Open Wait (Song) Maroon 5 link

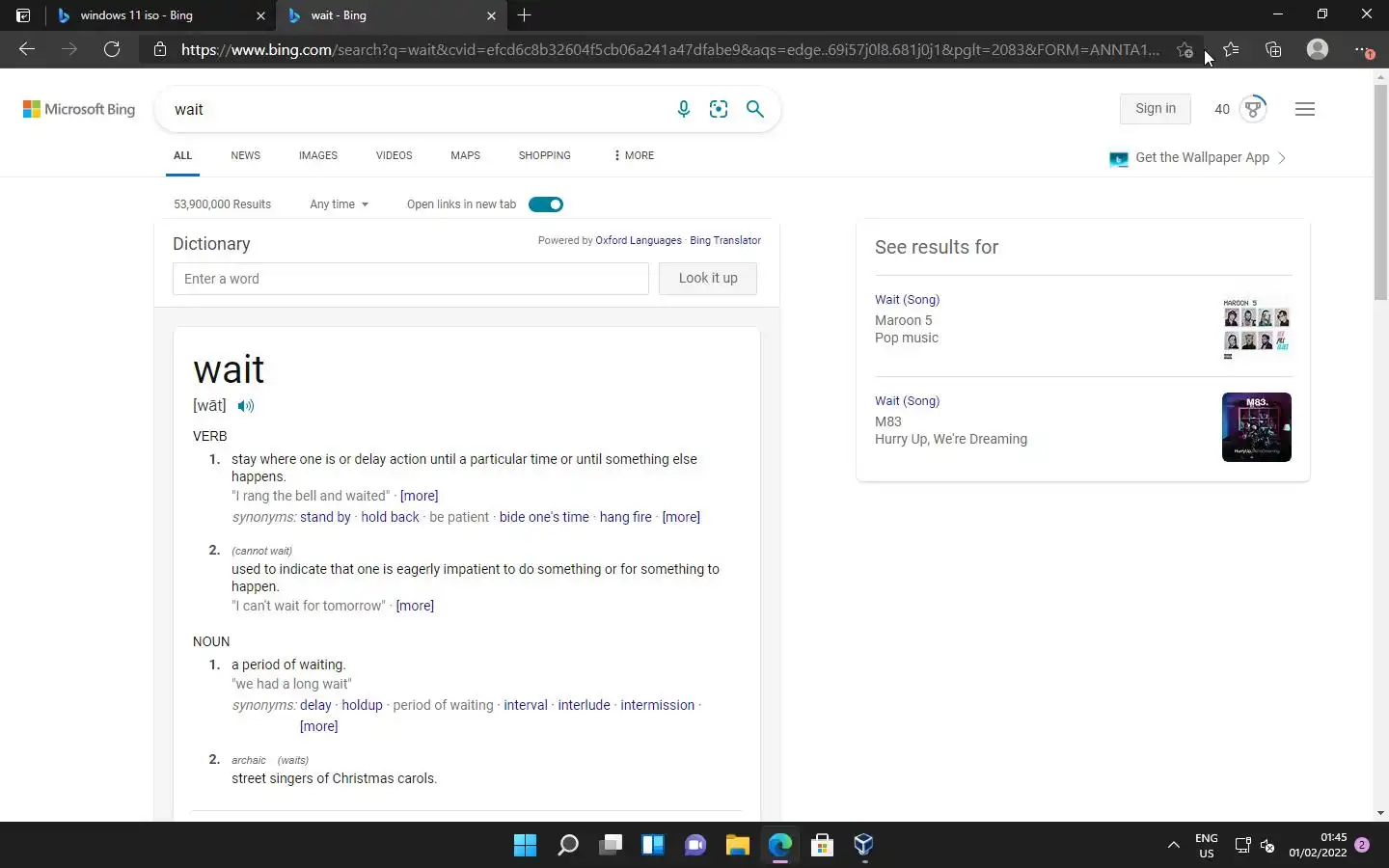(x=907, y=300)
